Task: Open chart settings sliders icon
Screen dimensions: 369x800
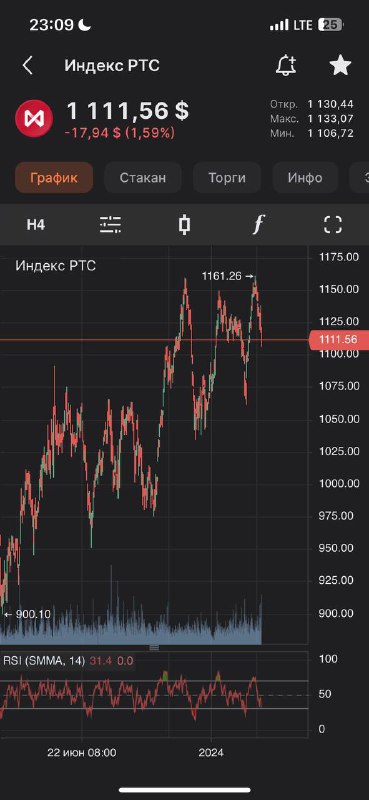Action: pos(110,224)
